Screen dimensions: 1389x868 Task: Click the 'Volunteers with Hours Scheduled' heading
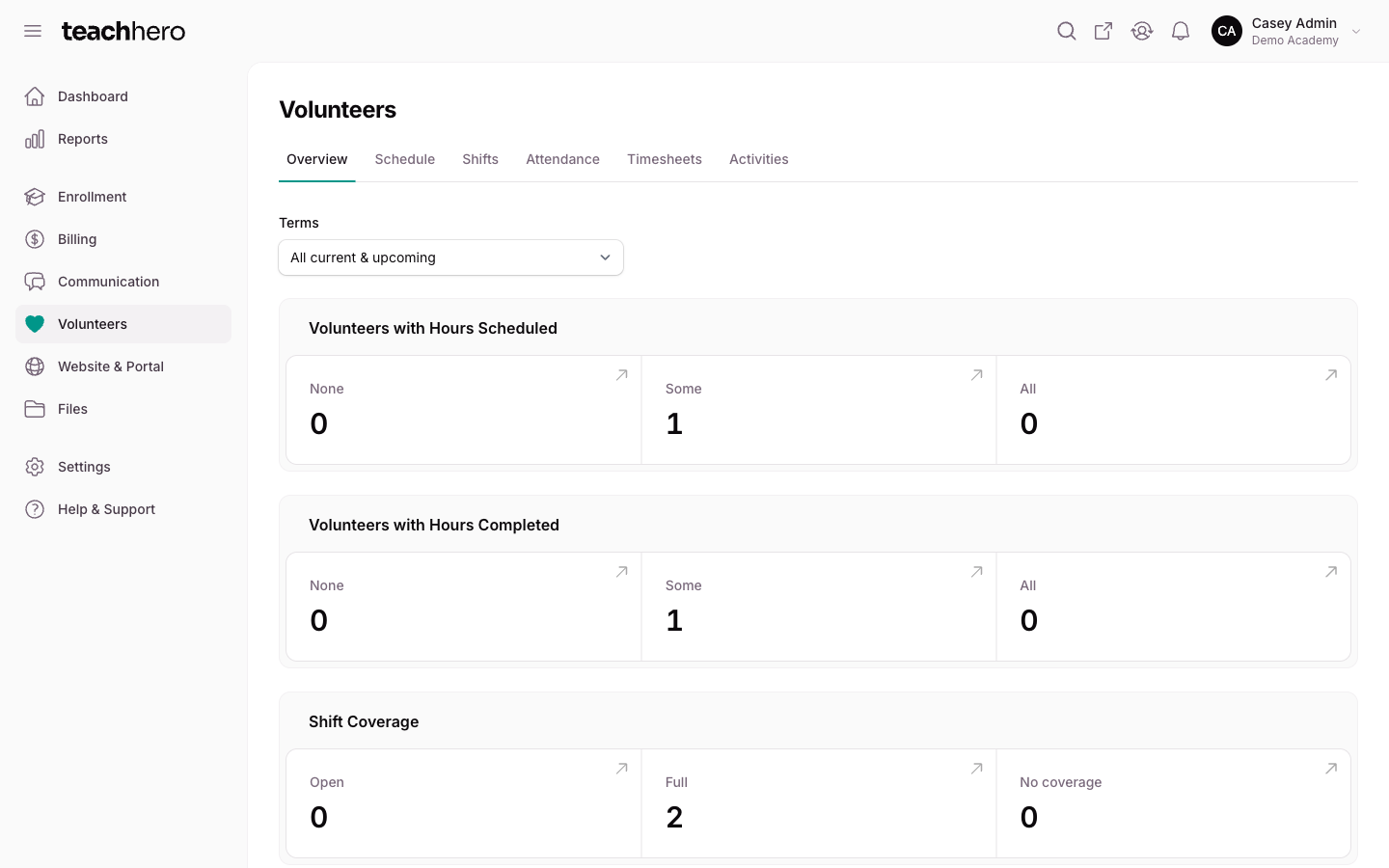click(433, 328)
